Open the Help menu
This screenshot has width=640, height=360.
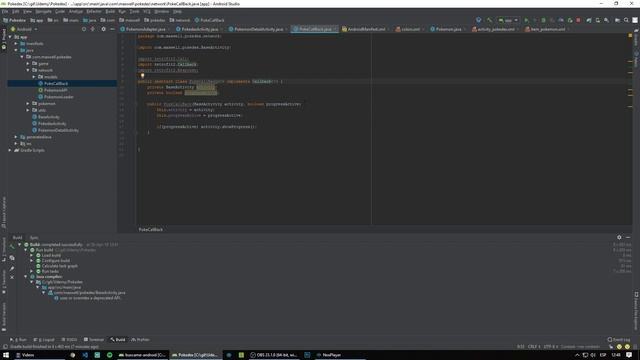coord(177,11)
